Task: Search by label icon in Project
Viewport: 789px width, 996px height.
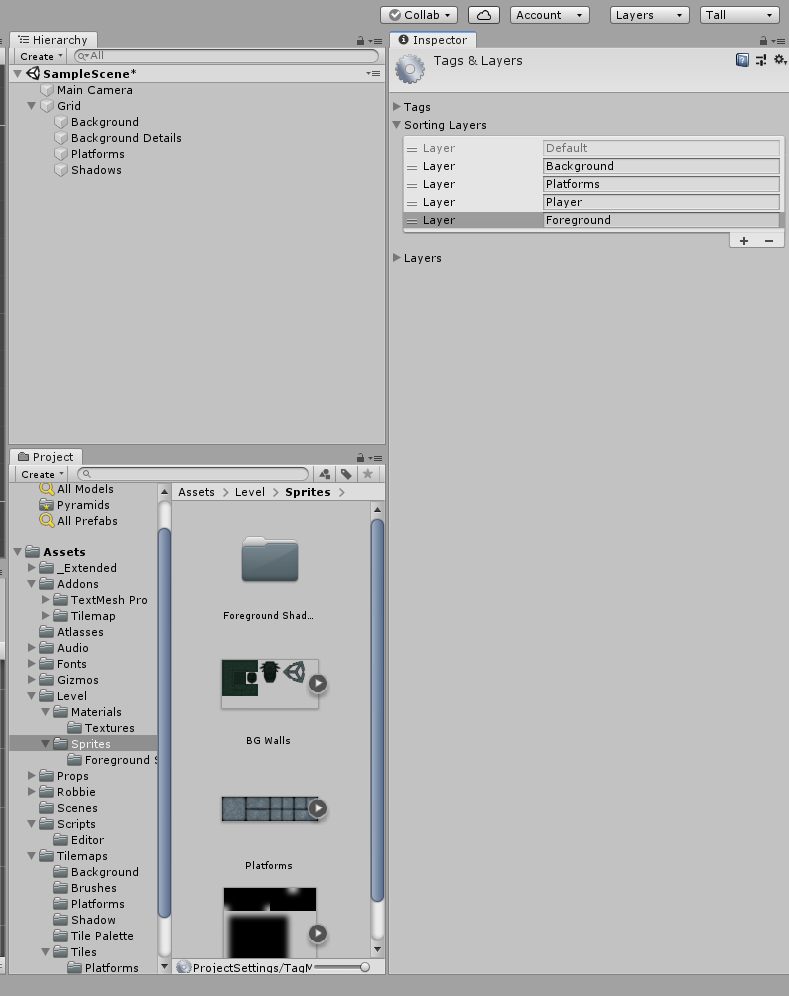Action: click(346, 474)
